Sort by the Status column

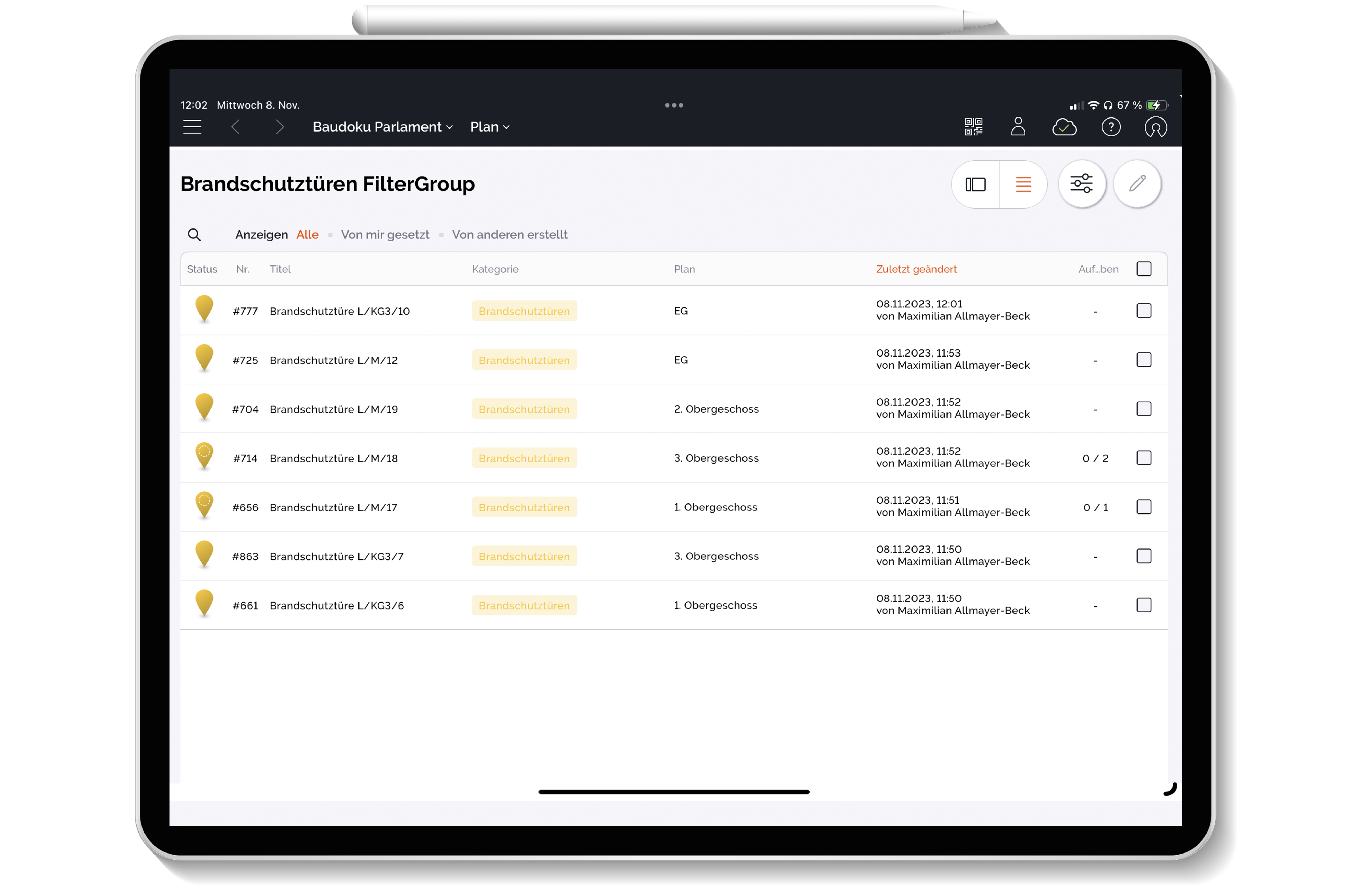[x=202, y=269]
